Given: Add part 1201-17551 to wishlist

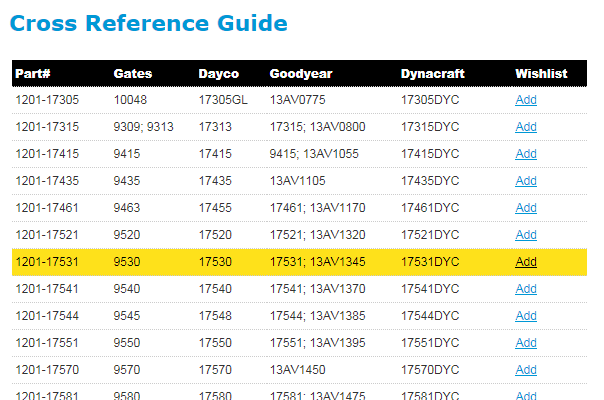Looking at the screenshot, I should click(x=526, y=343).
